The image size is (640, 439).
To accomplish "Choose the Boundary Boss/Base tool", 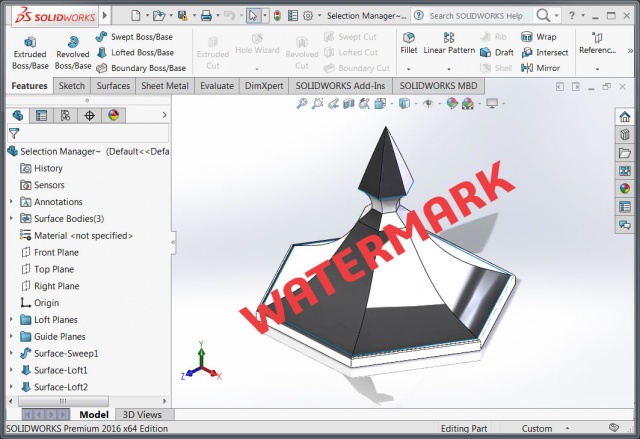I will click(141, 68).
